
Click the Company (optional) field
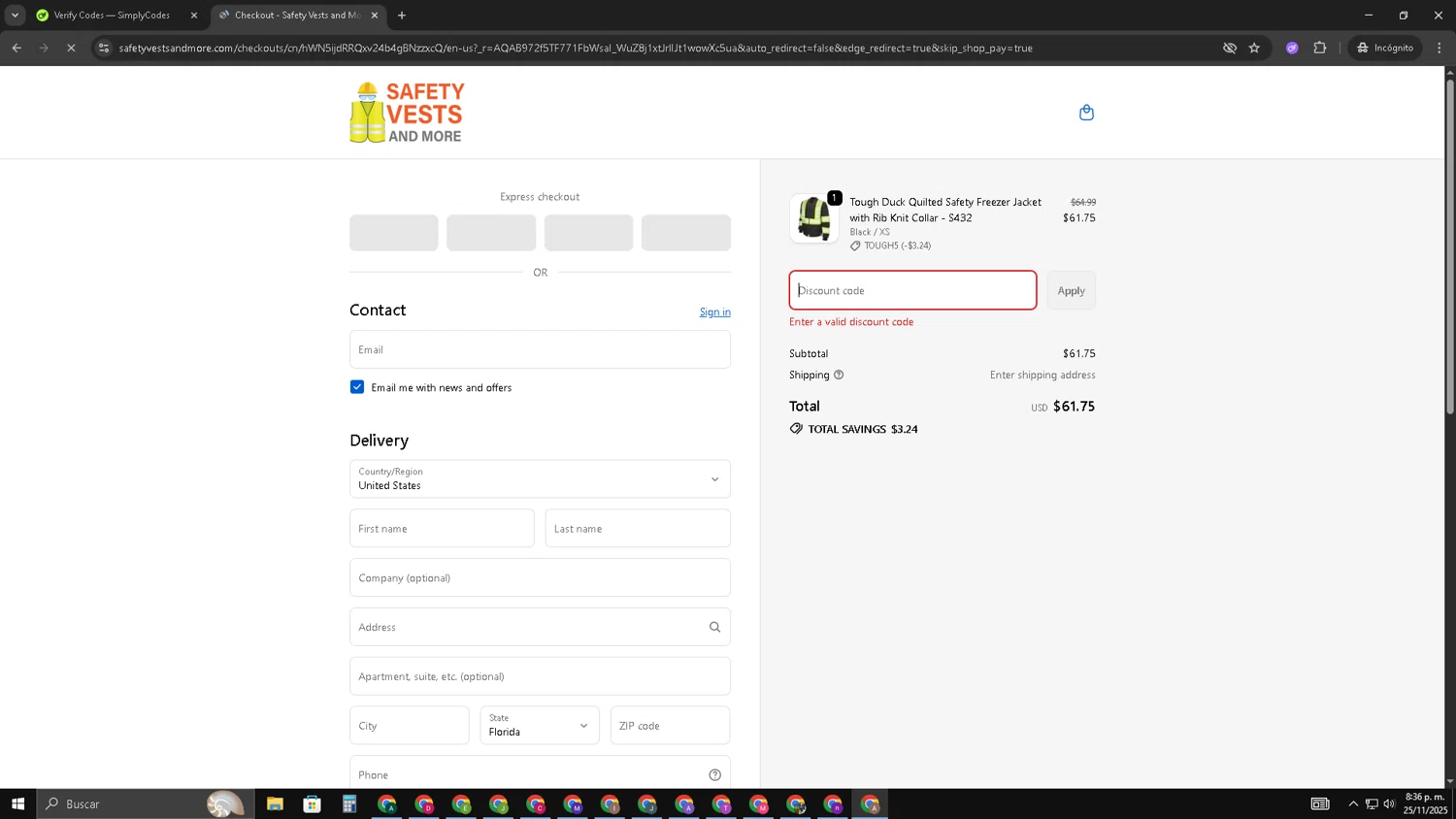[540, 577]
